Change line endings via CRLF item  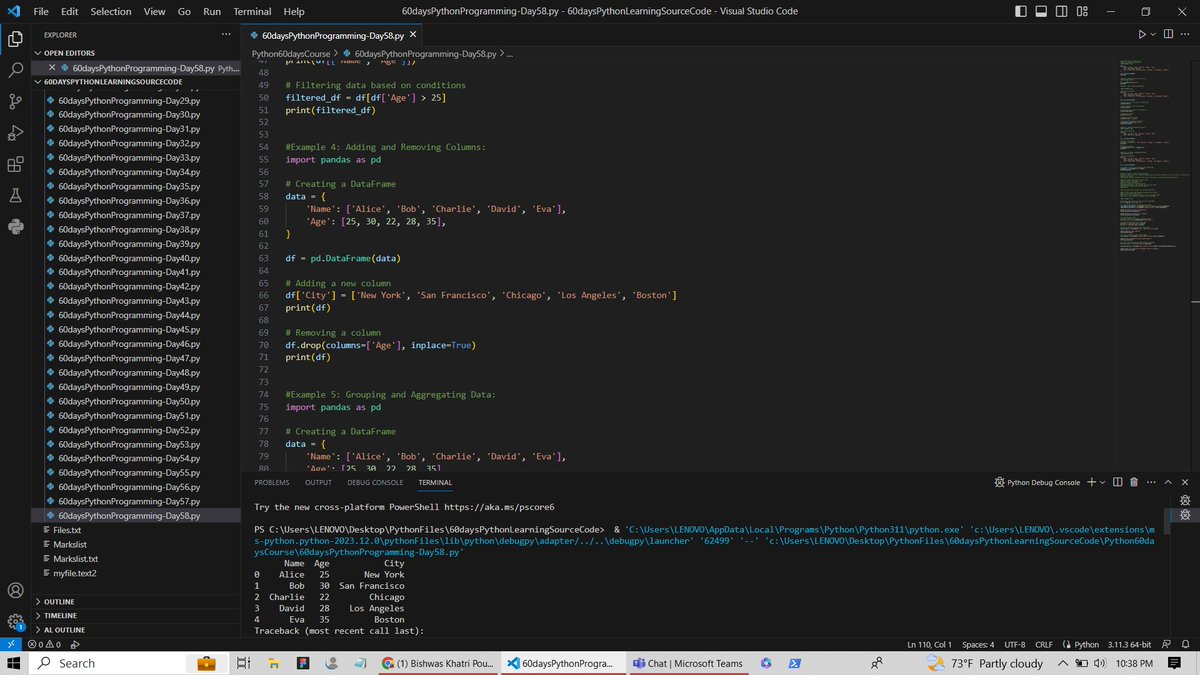pyautogui.click(x=1044, y=644)
